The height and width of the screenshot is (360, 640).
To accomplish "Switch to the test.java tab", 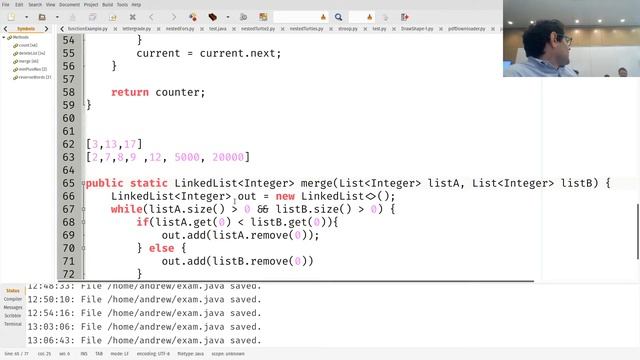I will 218,29.
